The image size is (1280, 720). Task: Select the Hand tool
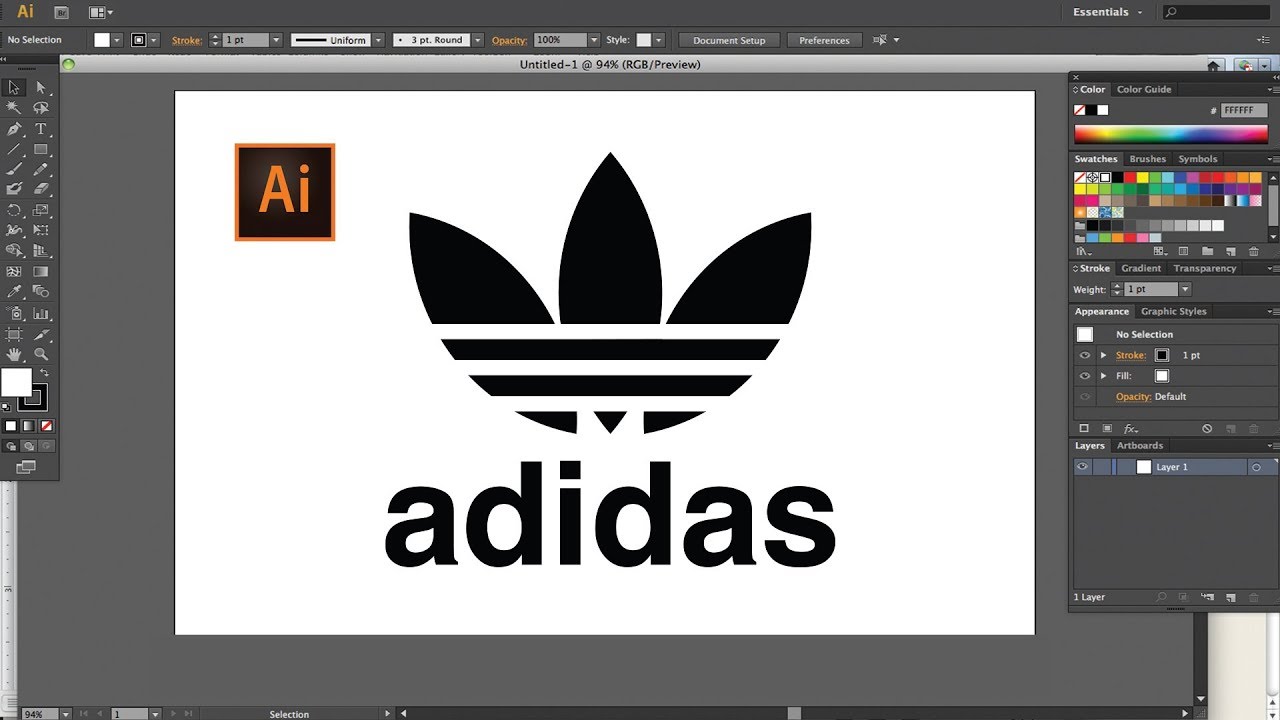(x=14, y=354)
